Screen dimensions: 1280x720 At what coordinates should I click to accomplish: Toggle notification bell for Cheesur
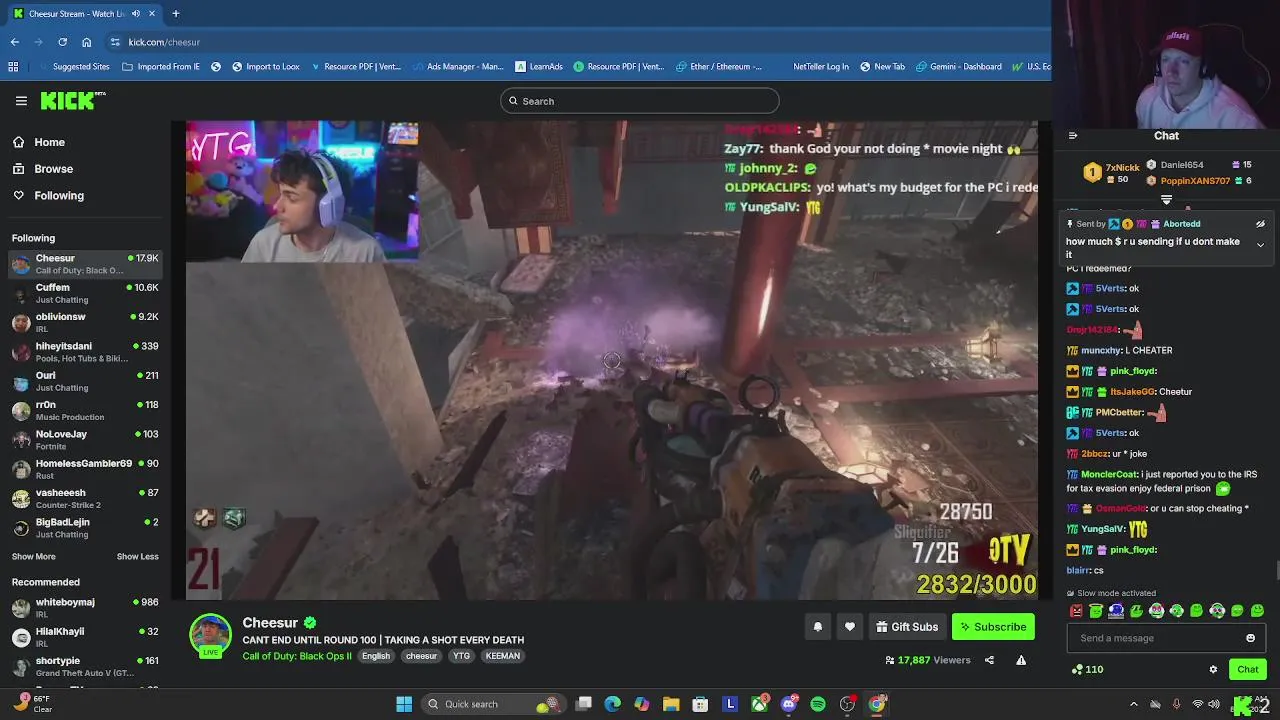(x=817, y=627)
